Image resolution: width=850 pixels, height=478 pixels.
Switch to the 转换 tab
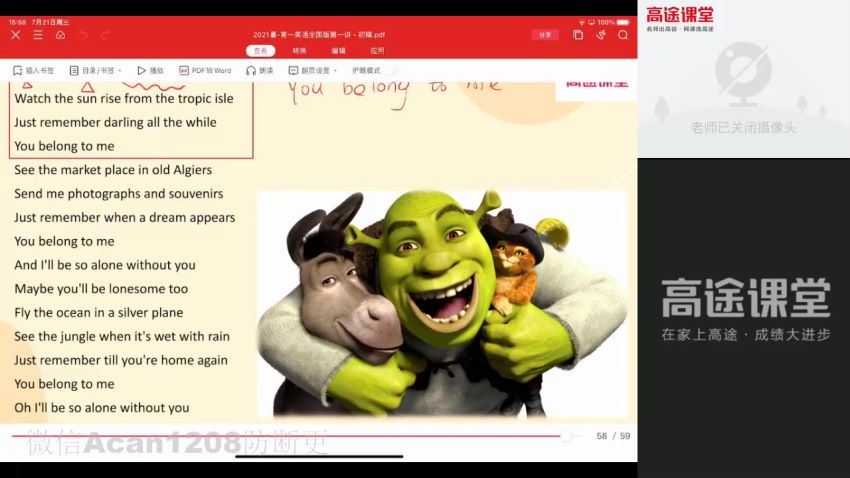[x=300, y=50]
